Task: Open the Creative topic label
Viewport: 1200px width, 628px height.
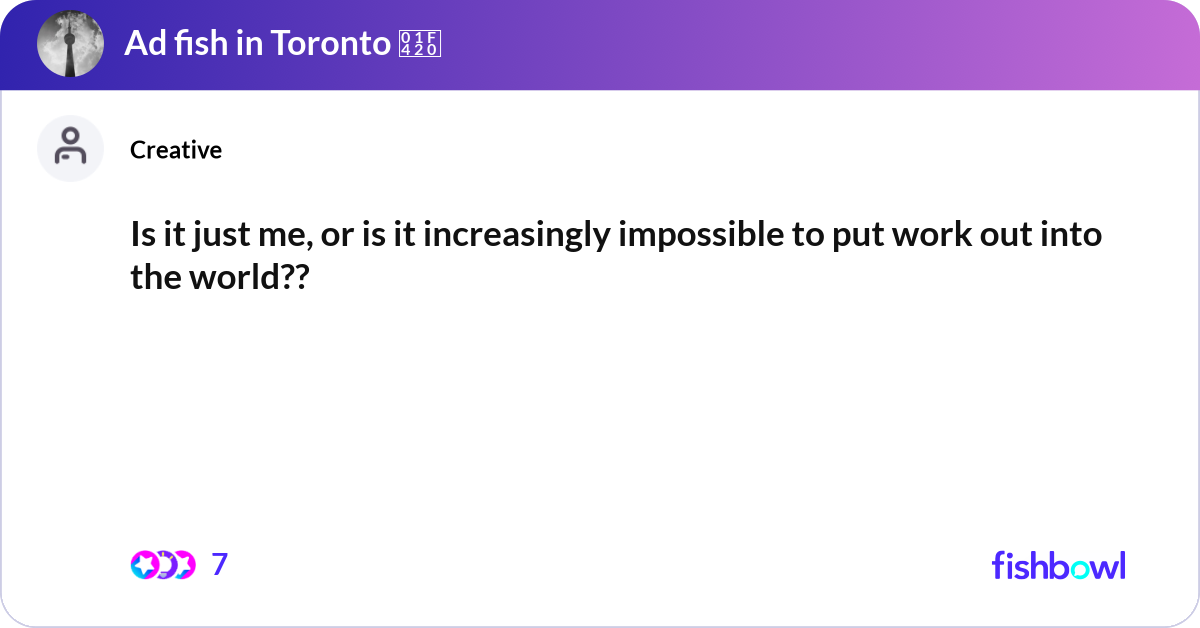Action: [x=176, y=150]
